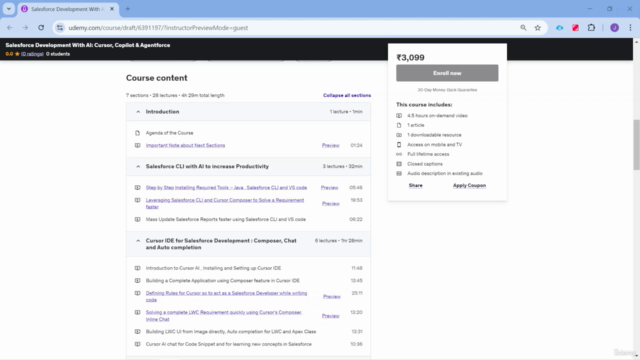
Task: Click the ₹3,099 price text
Action: click(x=411, y=58)
